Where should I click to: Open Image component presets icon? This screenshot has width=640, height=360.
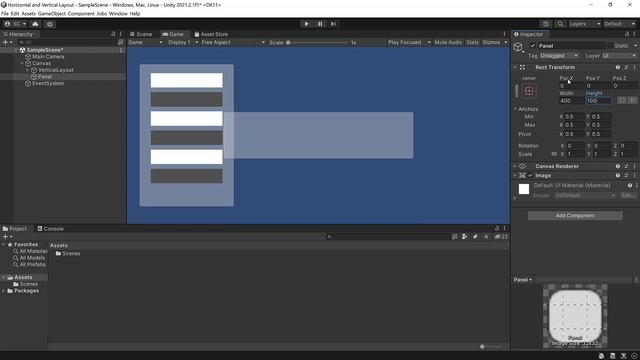(x=627, y=176)
